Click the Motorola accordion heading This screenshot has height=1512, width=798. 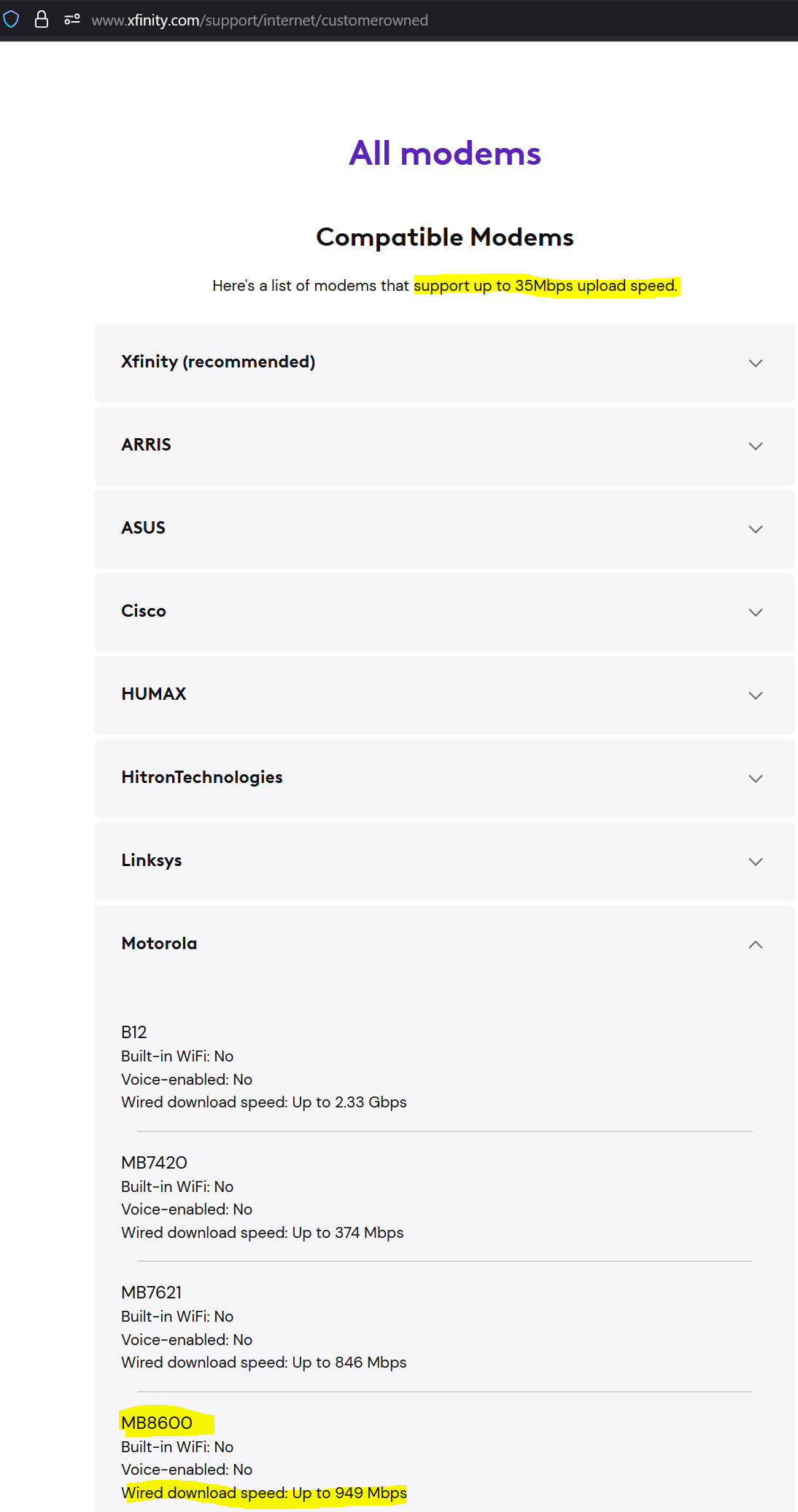click(x=159, y=943)
